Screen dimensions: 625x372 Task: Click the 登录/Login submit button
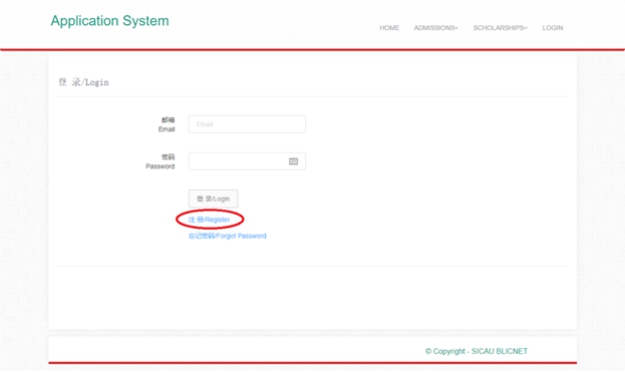[213, 199]
